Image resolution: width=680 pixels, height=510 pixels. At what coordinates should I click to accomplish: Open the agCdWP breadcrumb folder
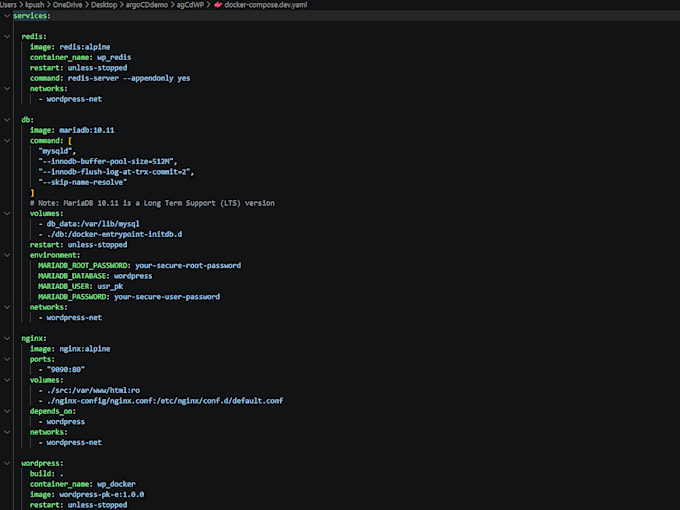pos(190,5)
